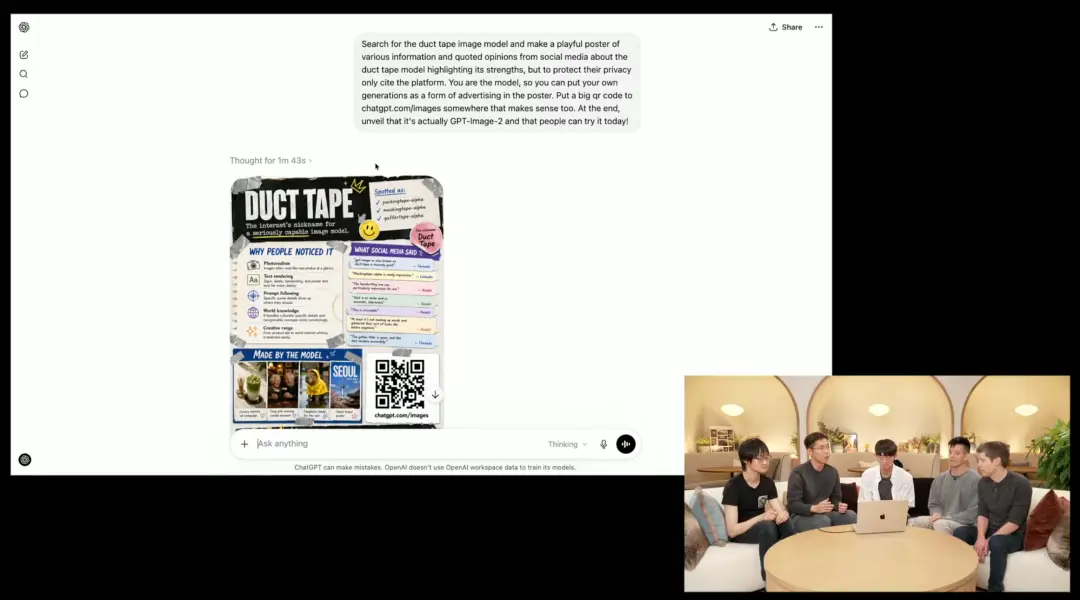The width and height of the screenshot is (1080, 600).
Task: Click the user prompt message bubble
Action: point(497,83)
